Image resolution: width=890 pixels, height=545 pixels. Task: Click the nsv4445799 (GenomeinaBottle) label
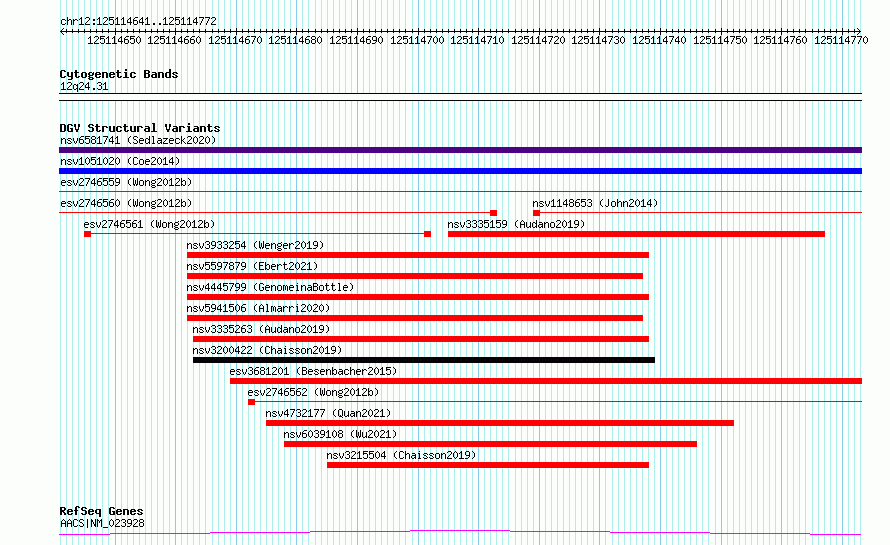[270, 287]
